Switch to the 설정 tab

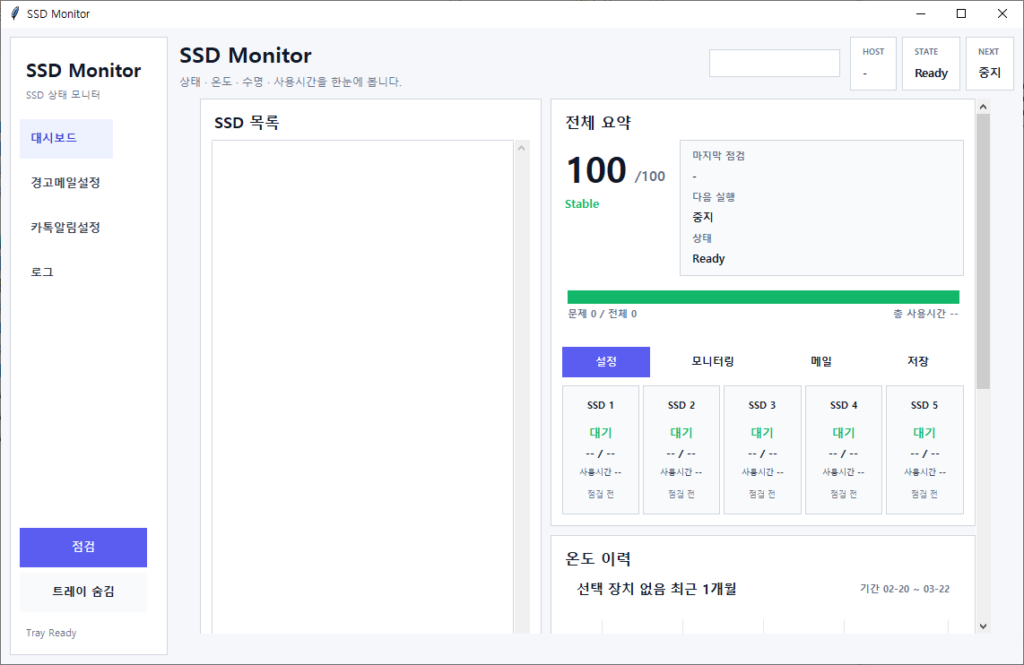(x=606, y=362)
